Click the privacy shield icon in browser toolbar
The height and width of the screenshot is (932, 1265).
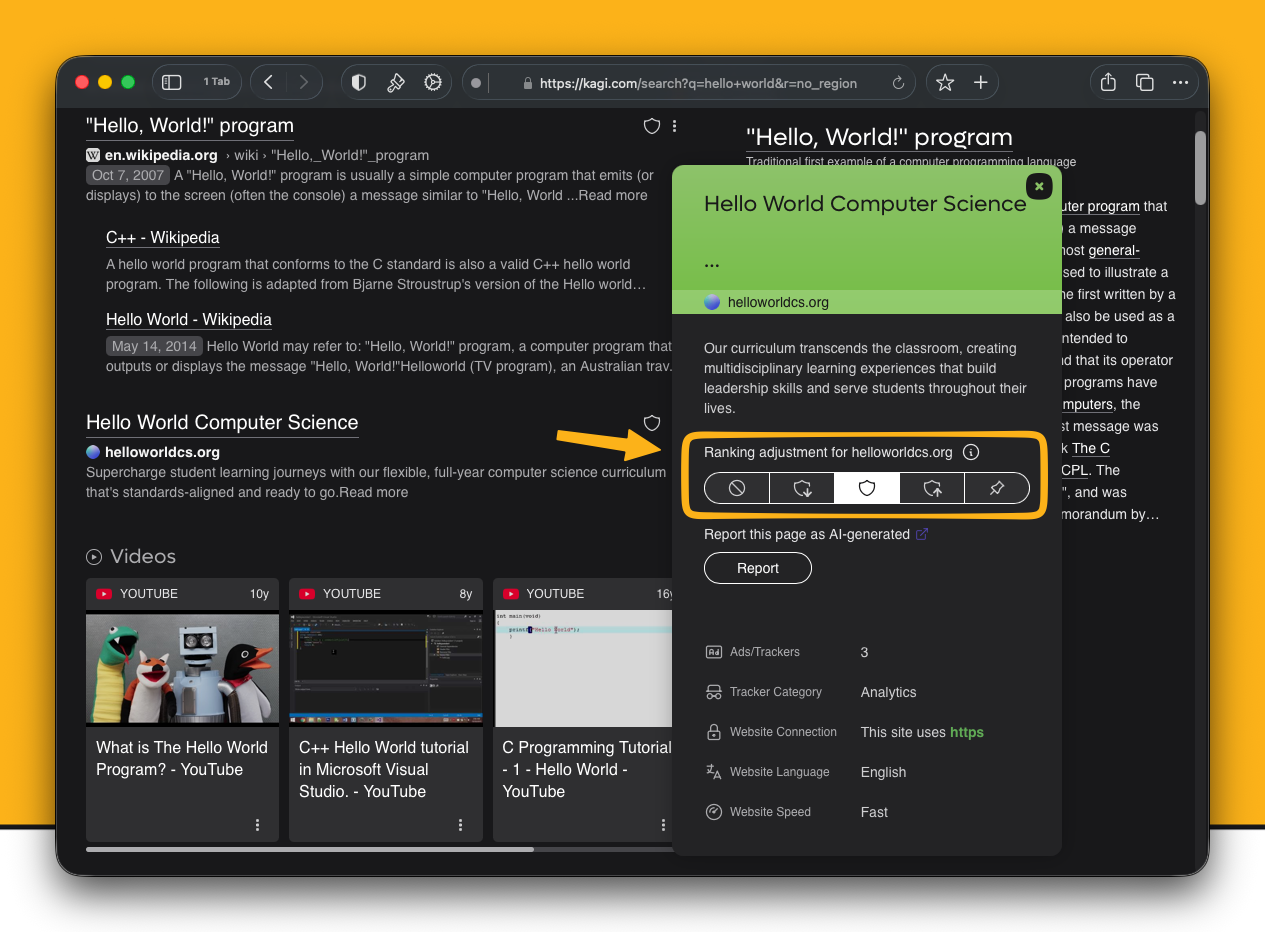tap(359, 83)
